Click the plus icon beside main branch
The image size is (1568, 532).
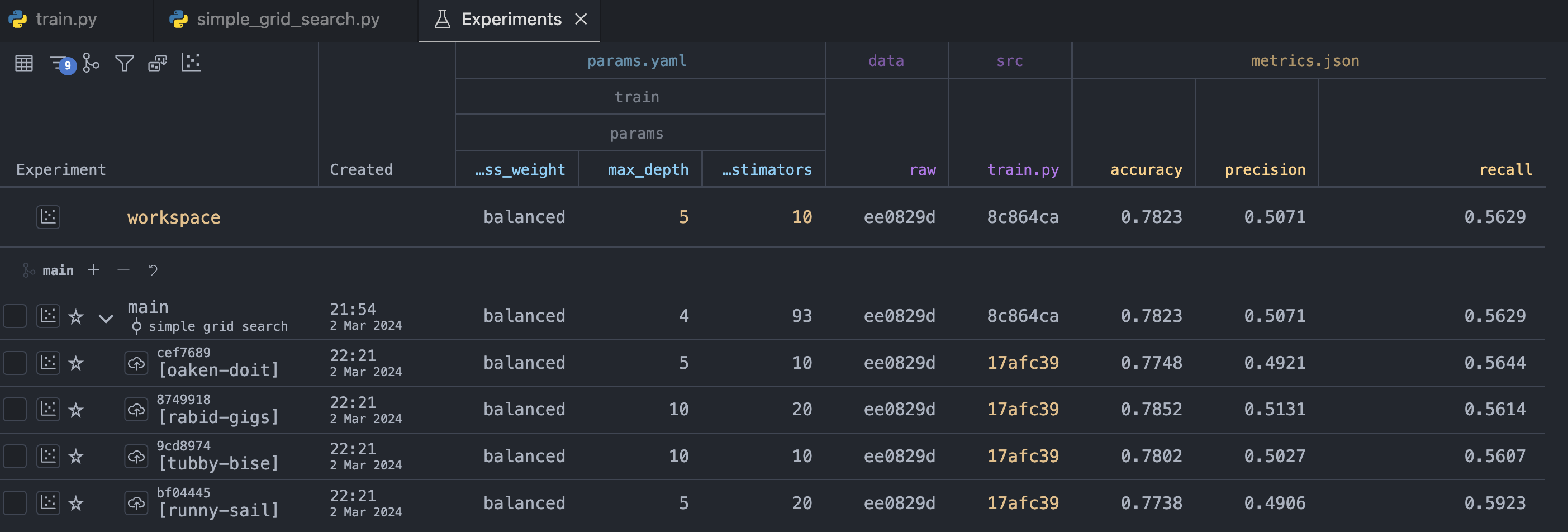point(93,270)
